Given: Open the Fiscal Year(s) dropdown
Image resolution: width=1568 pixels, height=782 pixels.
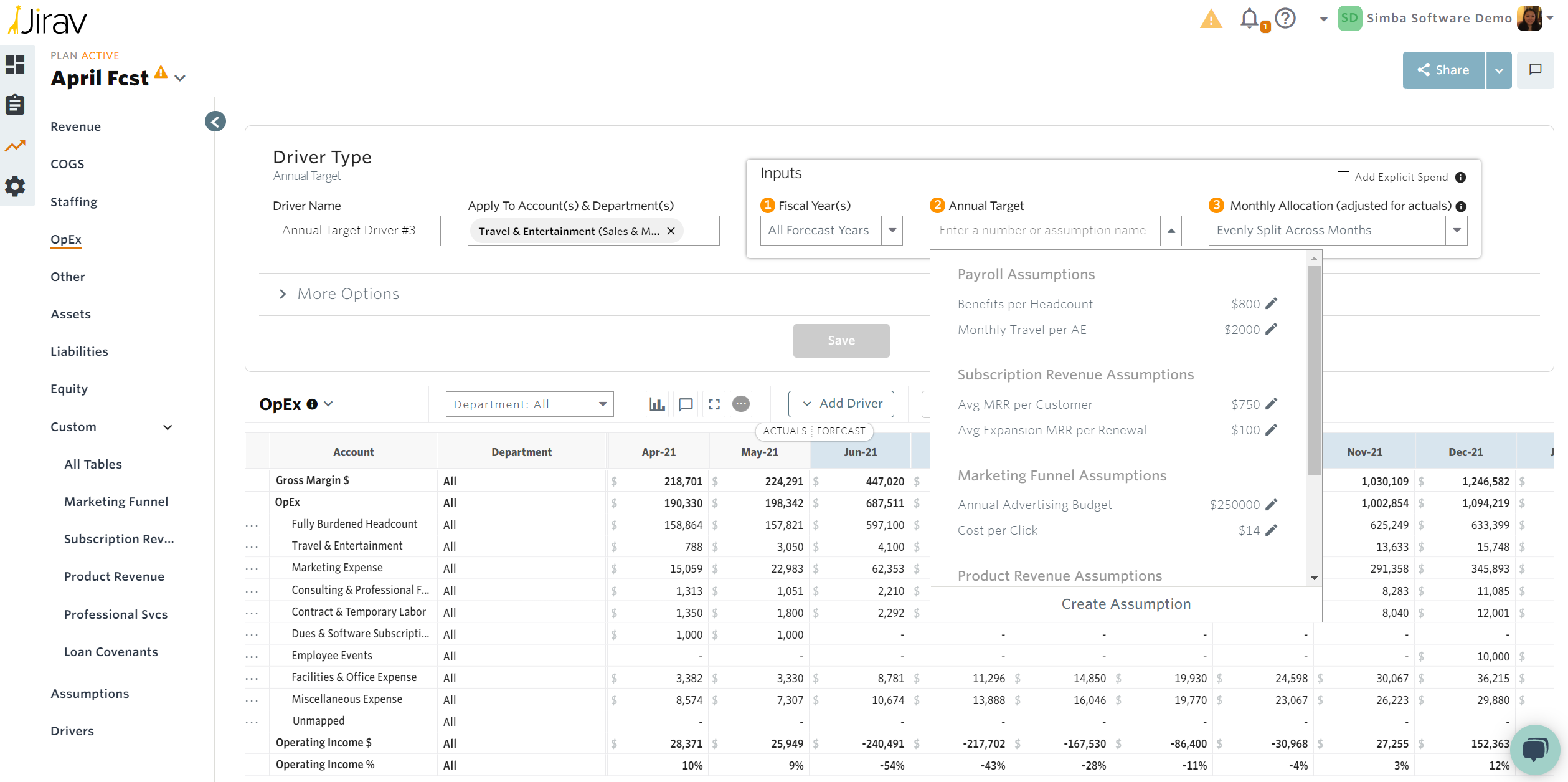Looking at the screenshot, I should coord(892,231).
